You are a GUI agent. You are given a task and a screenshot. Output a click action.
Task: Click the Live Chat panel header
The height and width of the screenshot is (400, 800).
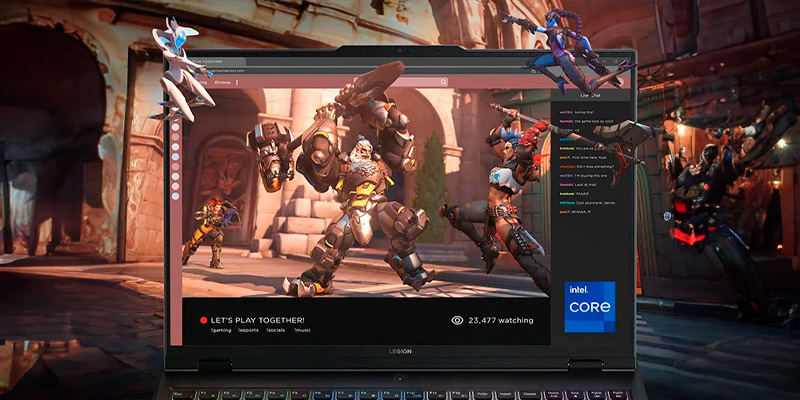pyautogui.click(x=592, y=95)
